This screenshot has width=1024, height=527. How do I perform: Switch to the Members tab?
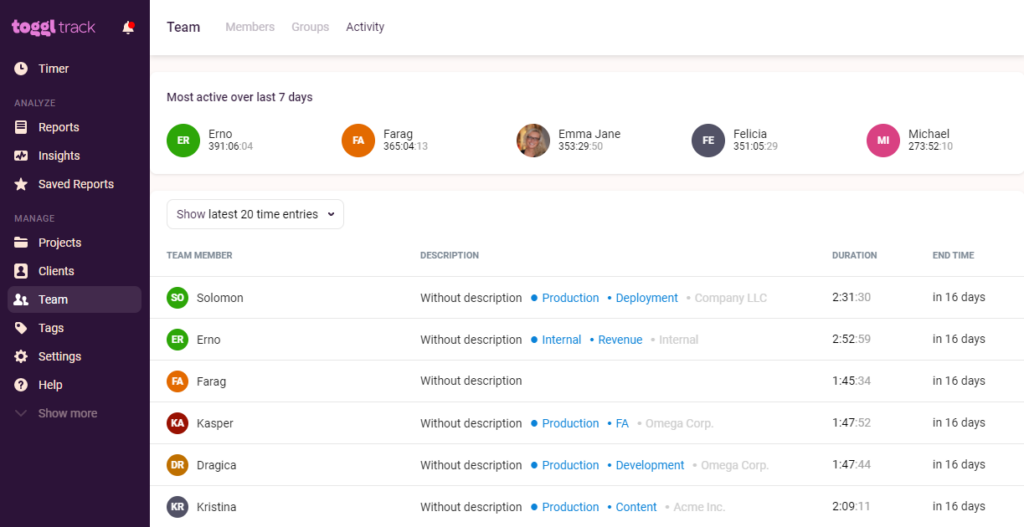(x=250, y=27)
